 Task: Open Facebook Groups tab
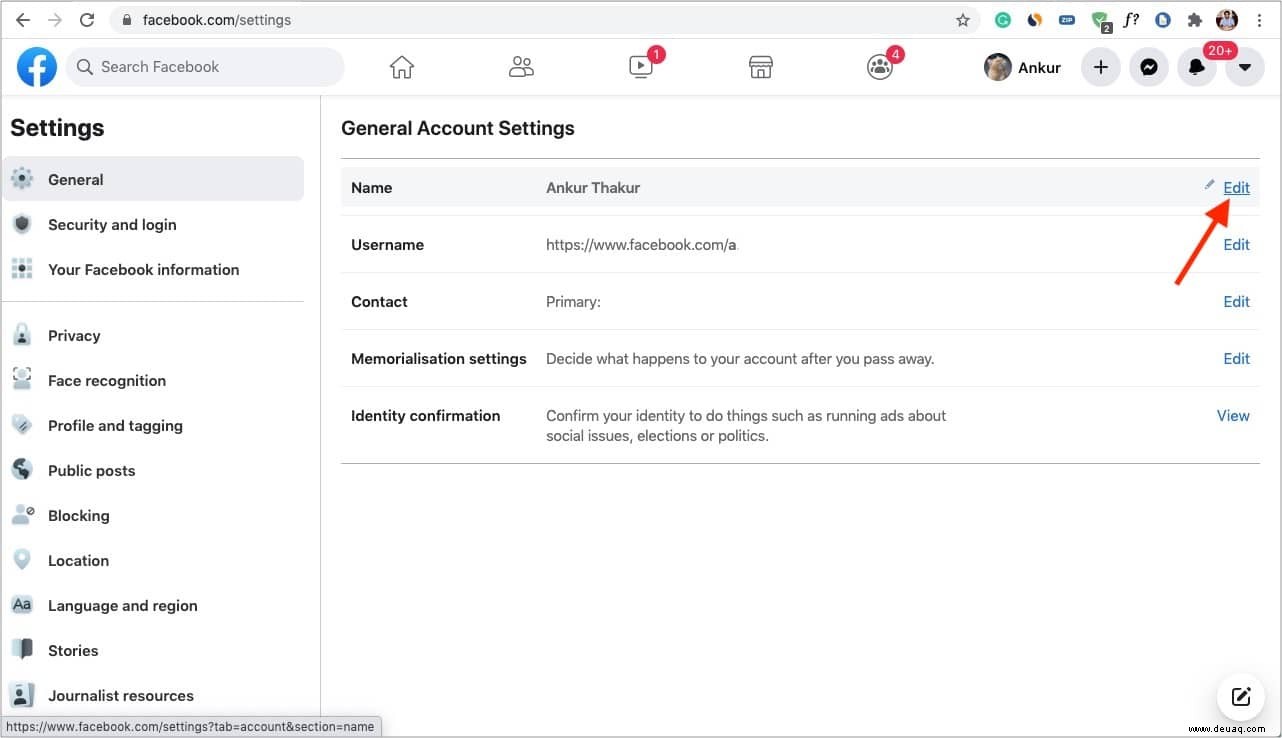(880, 67)
